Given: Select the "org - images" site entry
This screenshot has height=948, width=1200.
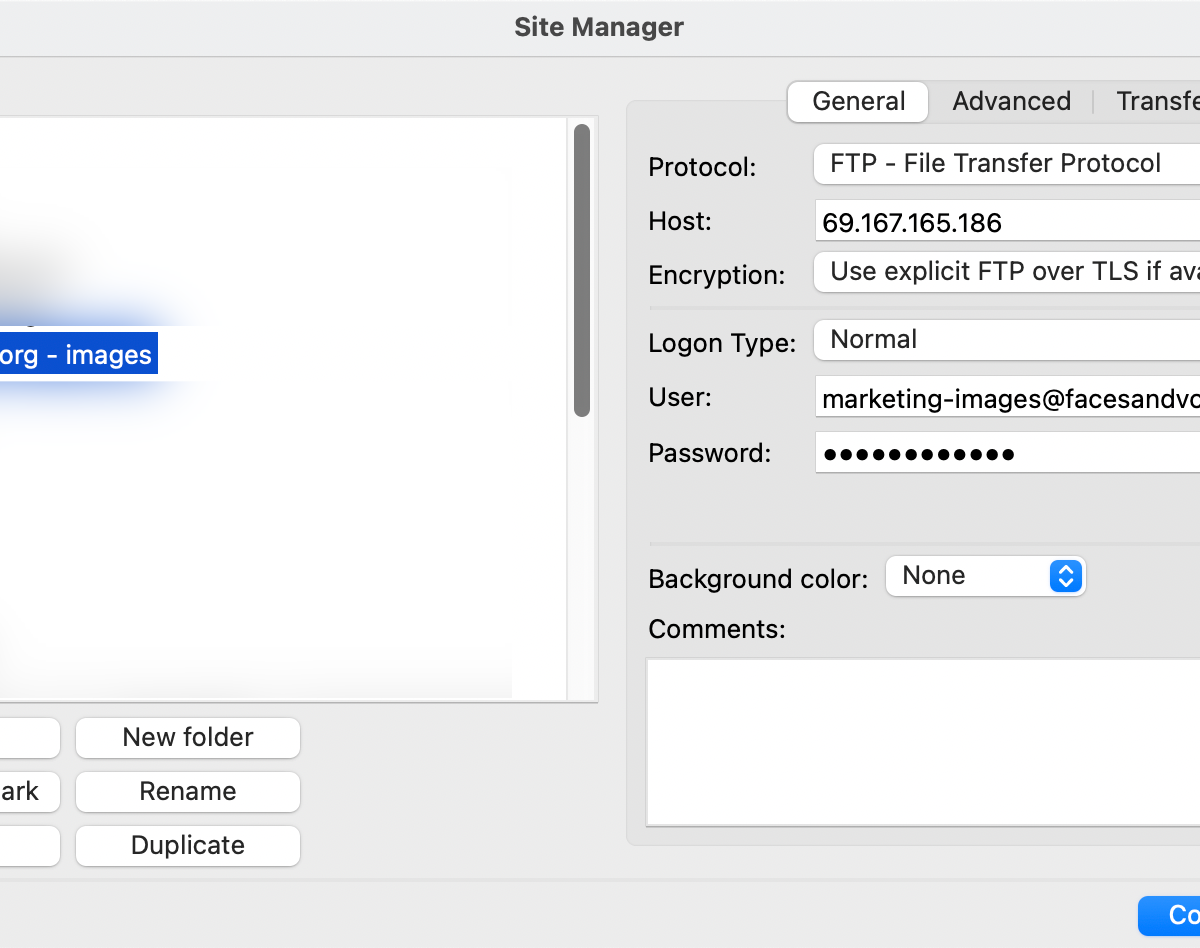Looking at the screenshot, I should click(76, 355).
